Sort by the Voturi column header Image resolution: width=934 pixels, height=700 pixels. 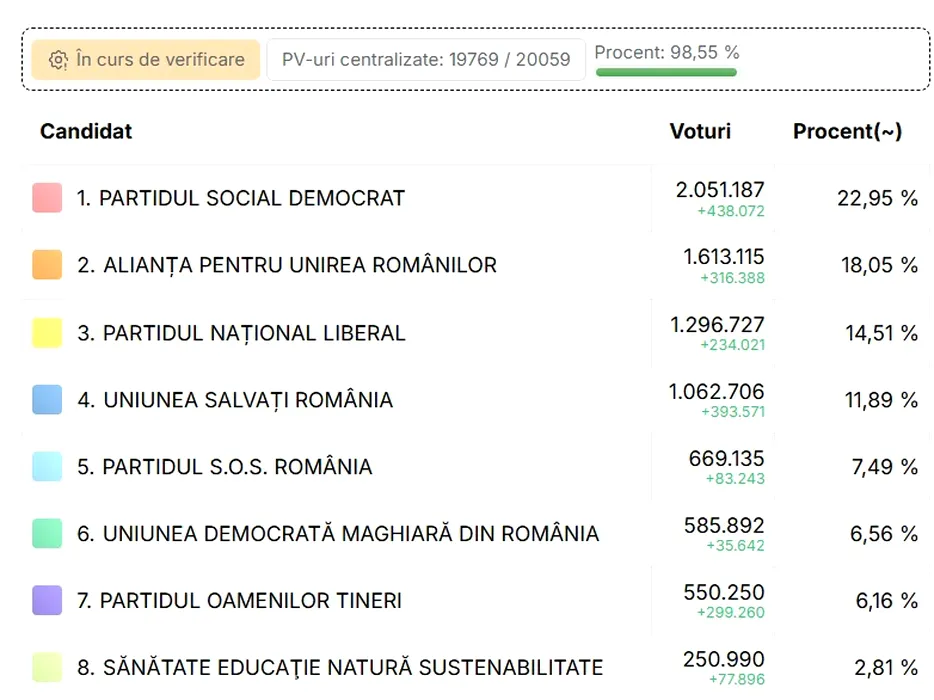700,131
